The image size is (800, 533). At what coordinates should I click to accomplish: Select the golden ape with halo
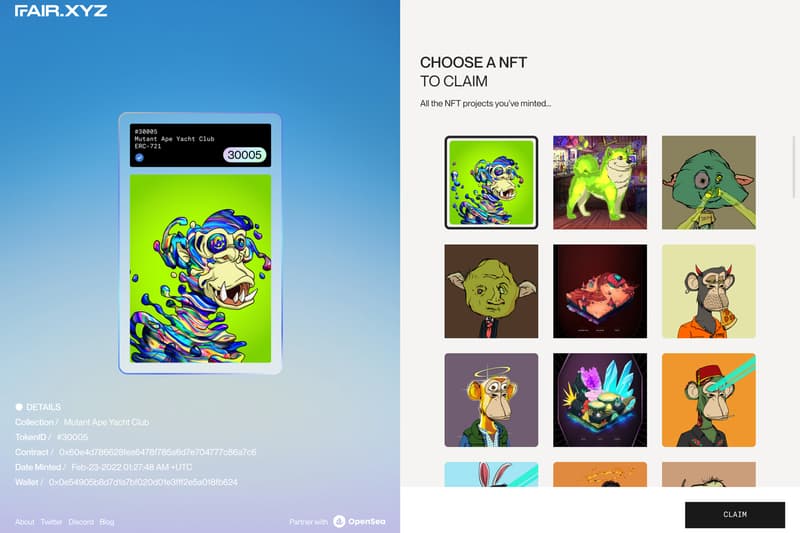pyautogui.click(x=491, y=400)
